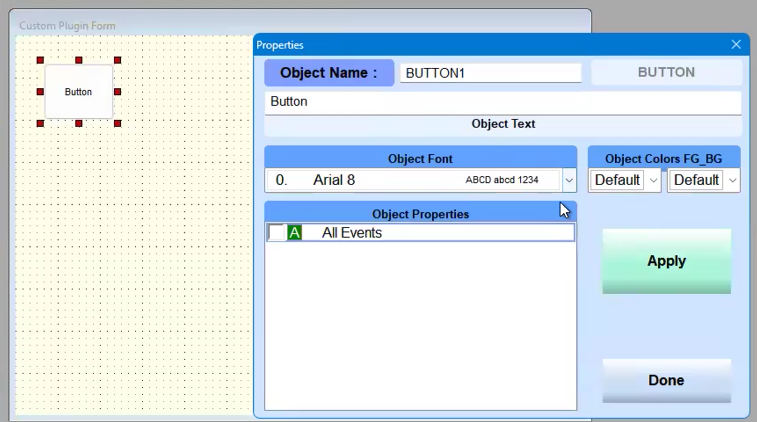Click the left-middle resize handle of Button
Image resolution: width=757 pixels, height=422 pixels.
pos(41,92)
